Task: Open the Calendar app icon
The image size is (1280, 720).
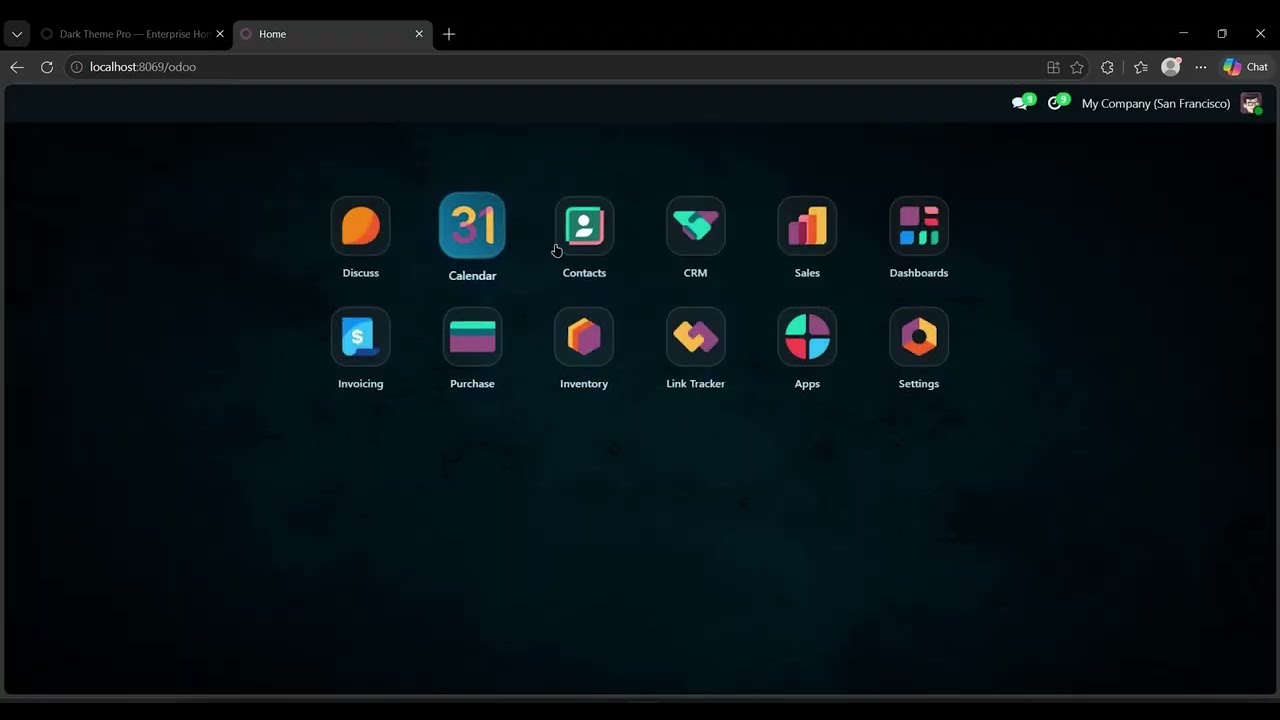Action: coord(472,225)
